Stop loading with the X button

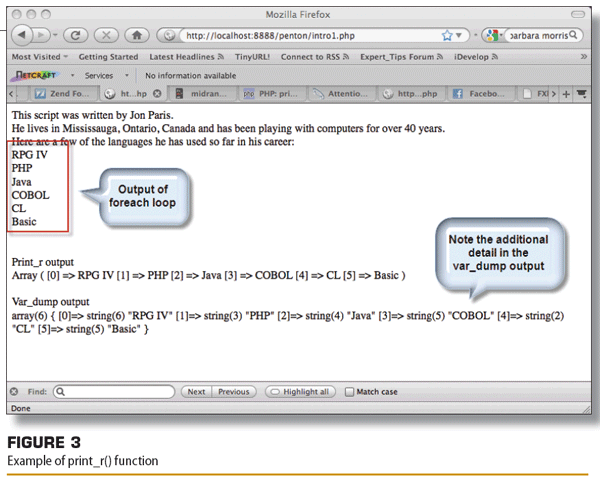pyautogui.click(x=106, y=36)
